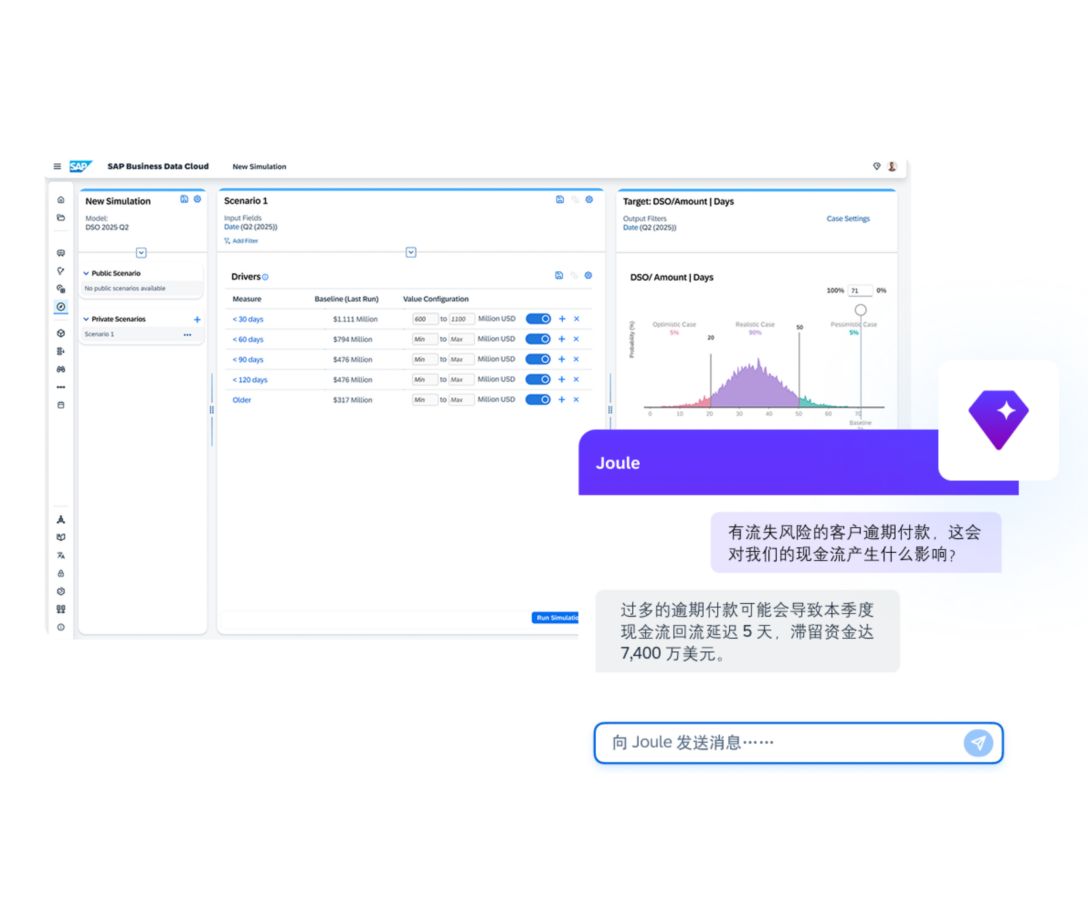1088x900 pixels.
Task: Collapse the Public Scenario section
Action: tap(87, 273)
